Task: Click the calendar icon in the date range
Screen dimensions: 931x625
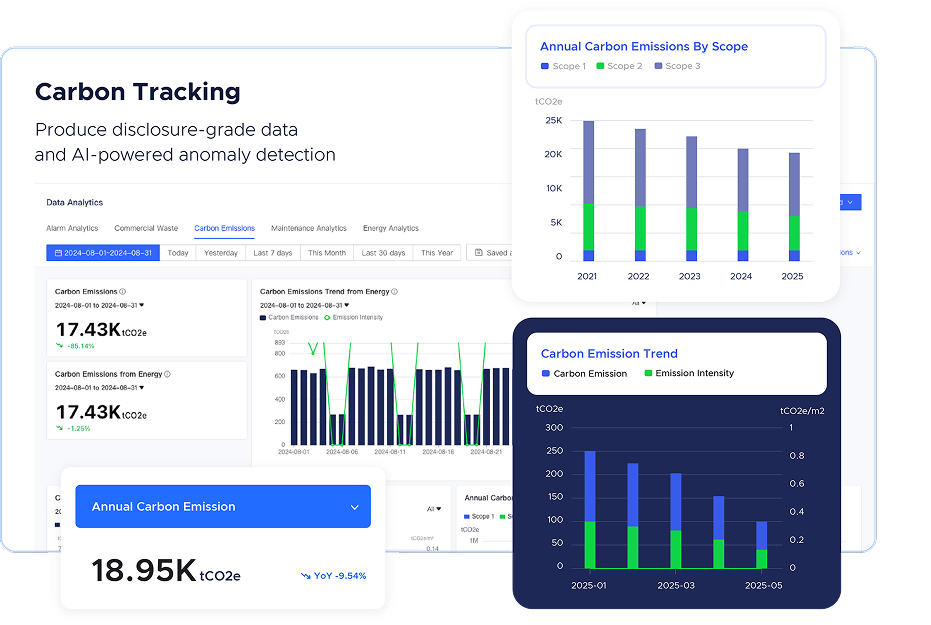Action: point(58,253)
